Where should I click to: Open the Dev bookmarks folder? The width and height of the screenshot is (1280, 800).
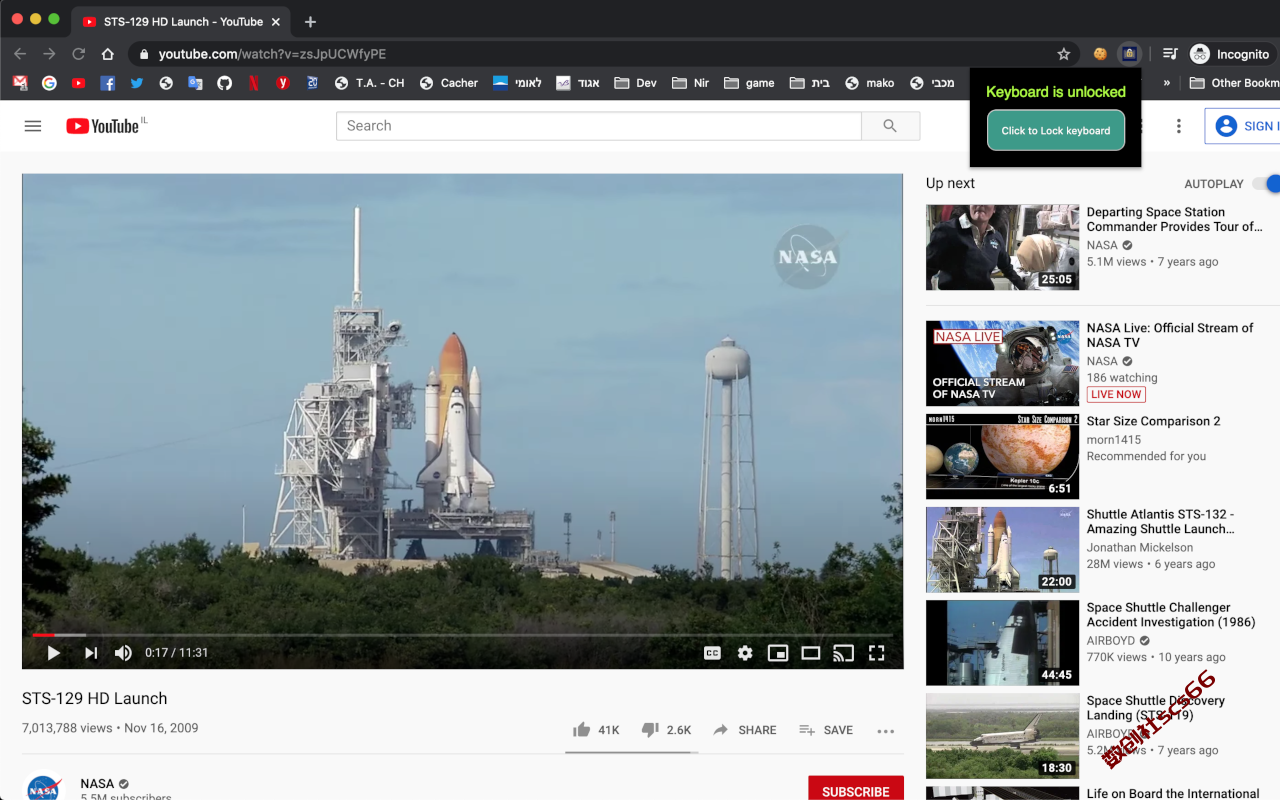[x=636, y=83]
